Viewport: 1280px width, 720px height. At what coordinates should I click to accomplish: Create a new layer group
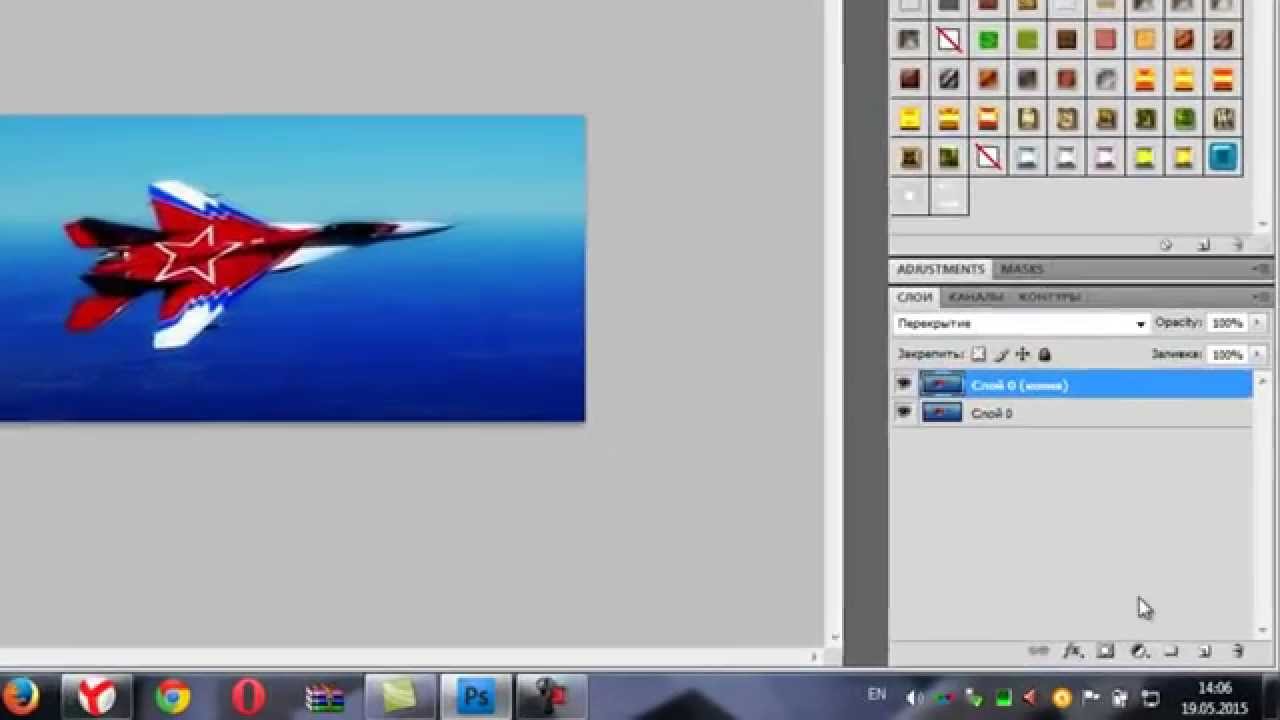1172,651
